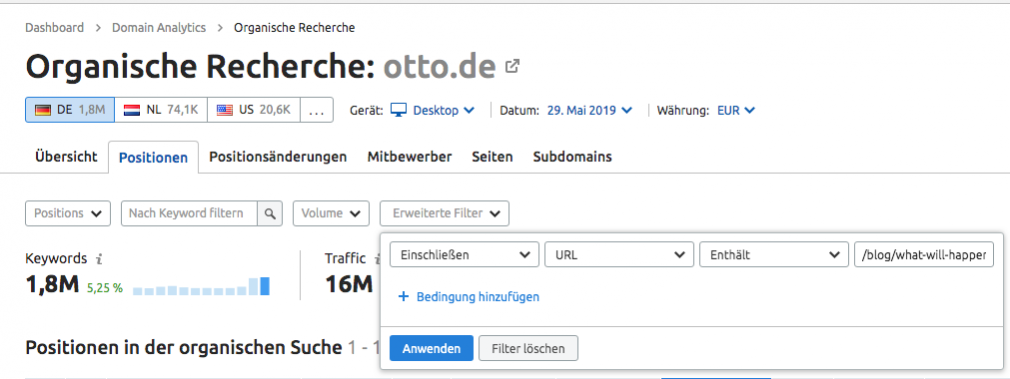Open the Subdomains tab
The width and height of the screenshot is (1010, 379).
pyautogui.click(x=572, y=157)
